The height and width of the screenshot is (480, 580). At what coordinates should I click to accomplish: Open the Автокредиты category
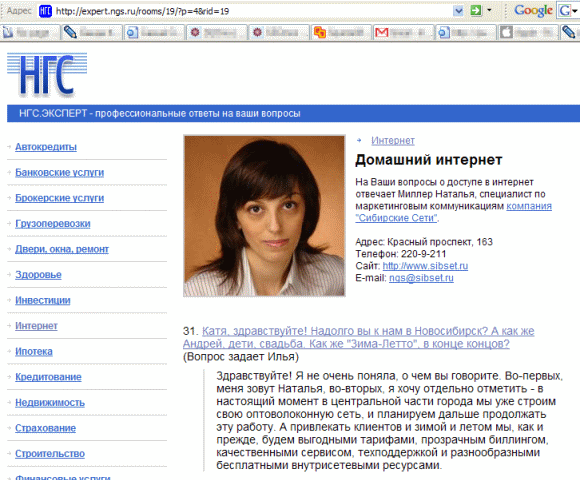click(46, 147)
